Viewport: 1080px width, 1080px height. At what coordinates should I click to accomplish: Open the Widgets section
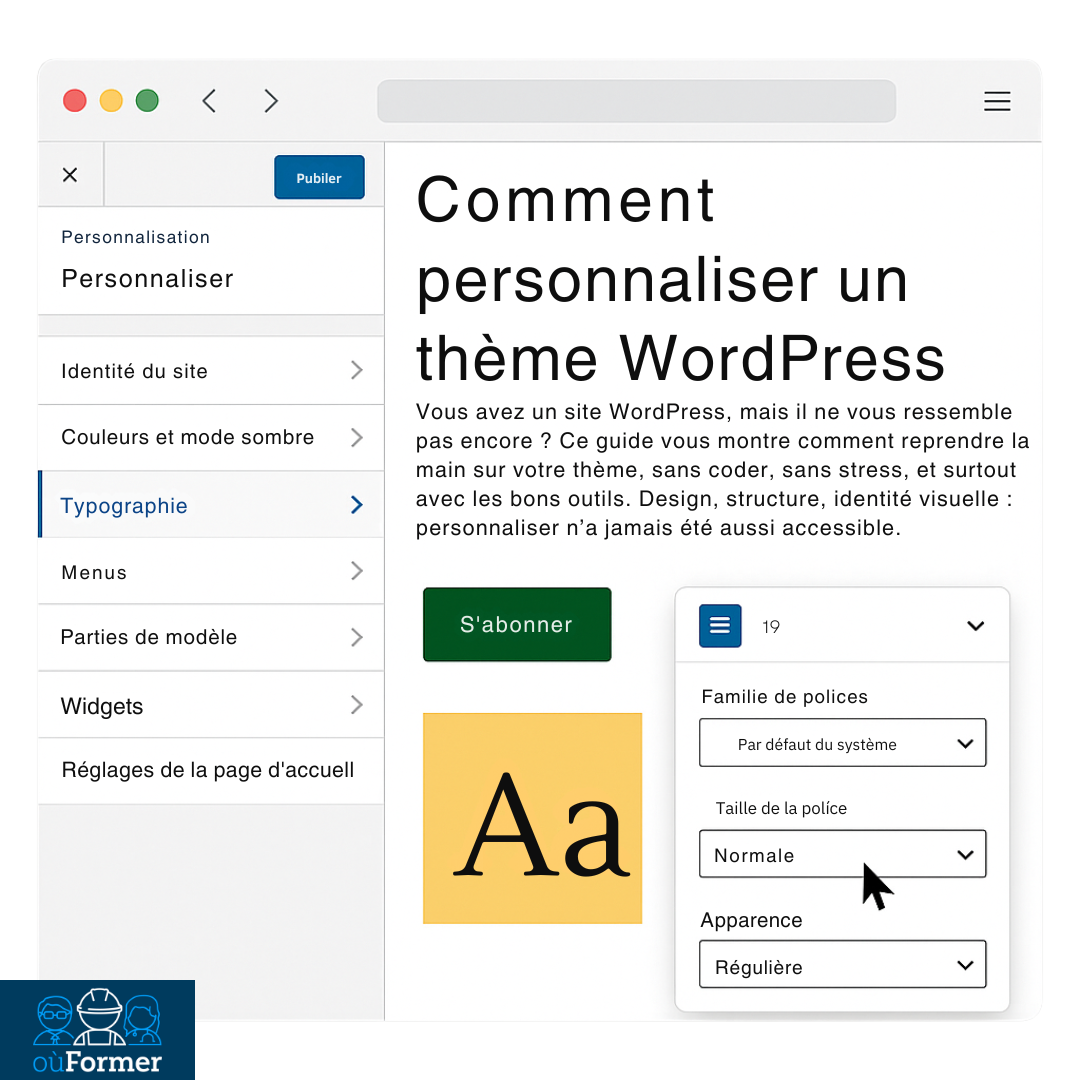211,705
